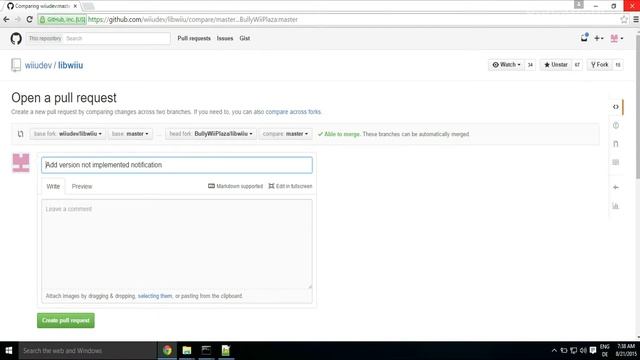
Task: Click the Windows Start button
Action: click(9, 351)
